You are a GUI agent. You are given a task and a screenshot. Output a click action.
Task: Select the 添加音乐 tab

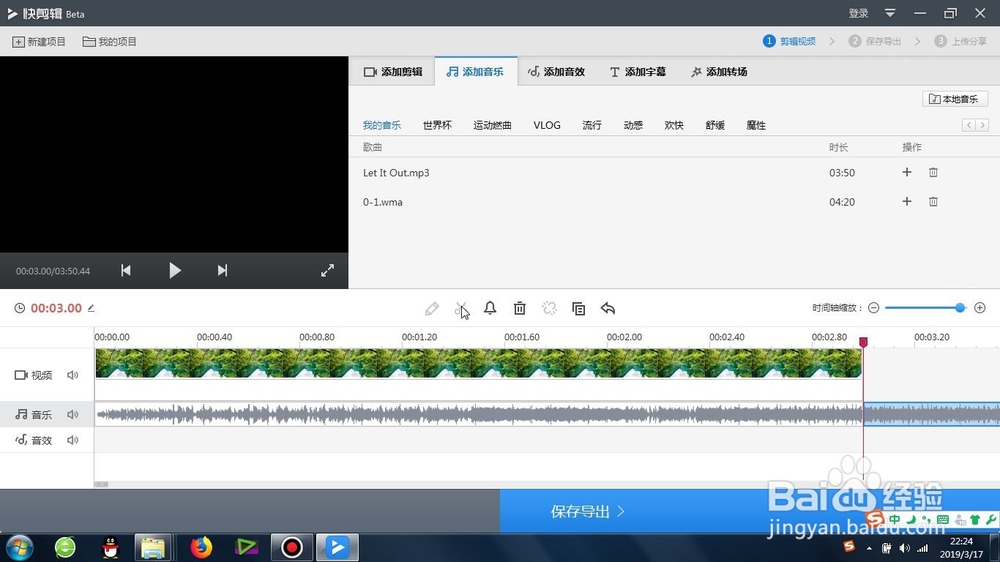click(476, 71)
